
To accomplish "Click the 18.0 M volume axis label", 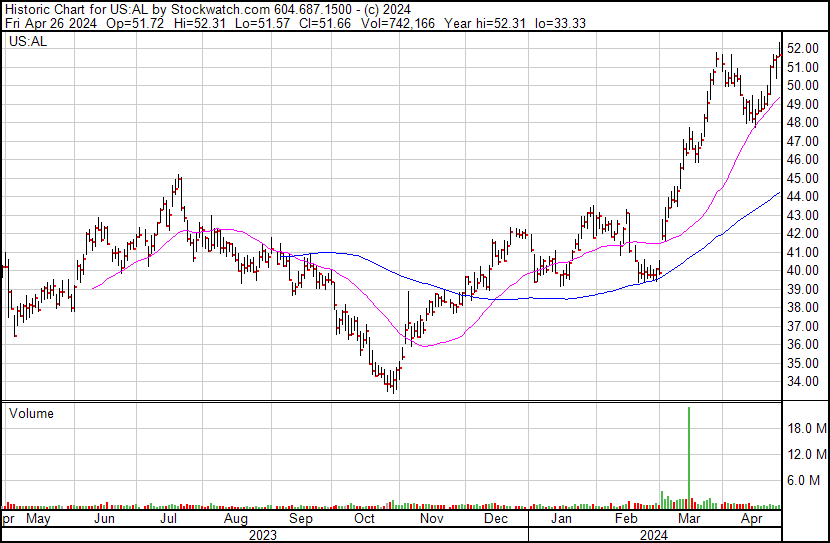I will 805,428.
